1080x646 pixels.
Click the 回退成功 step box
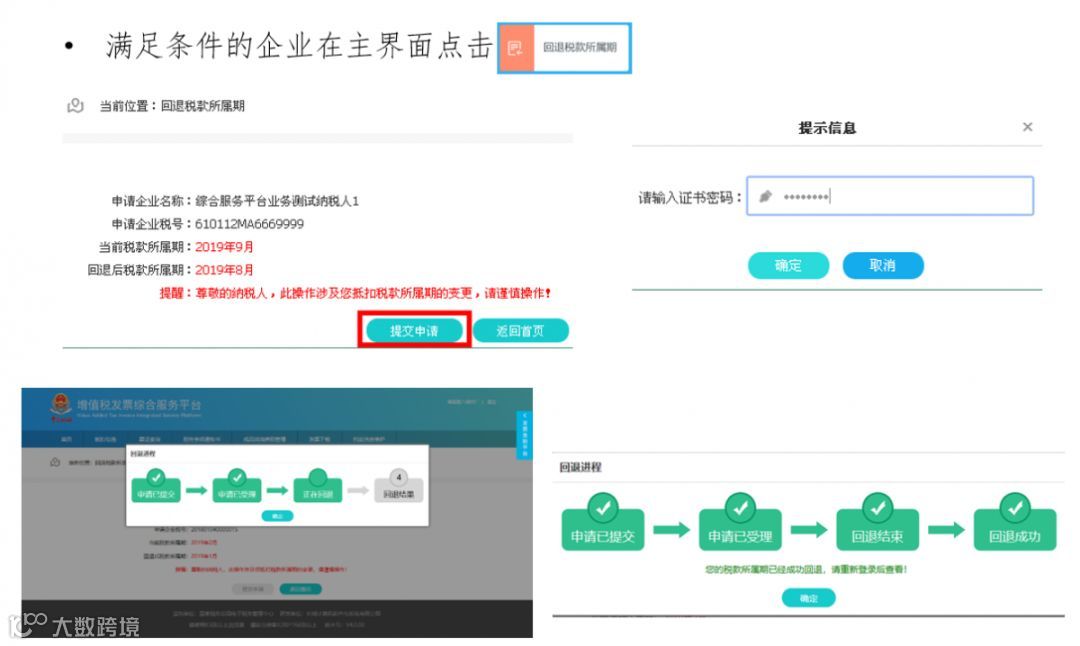1015,523
